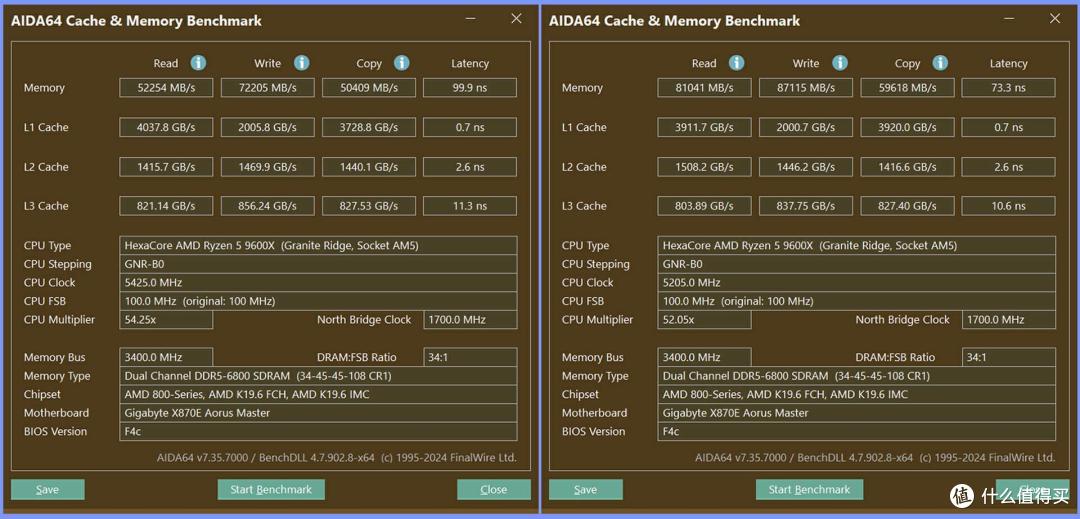Screen dimensions: 1080x519
Task: Click CPU Multiplier value 52.05x
Action: click(x=705, y=320)
